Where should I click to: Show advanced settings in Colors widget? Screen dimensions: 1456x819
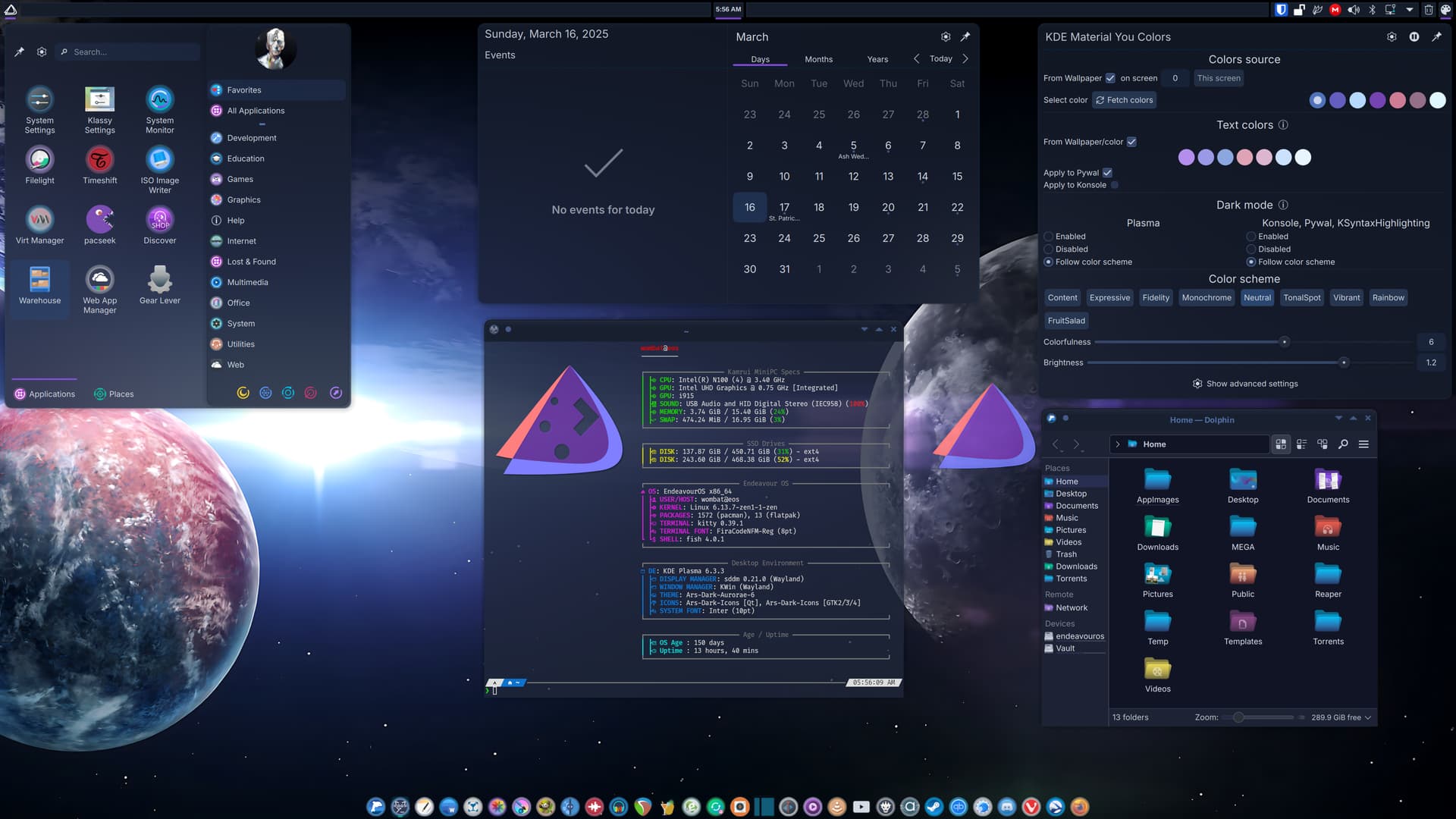pyautogui.click(x=1244, y=384)
